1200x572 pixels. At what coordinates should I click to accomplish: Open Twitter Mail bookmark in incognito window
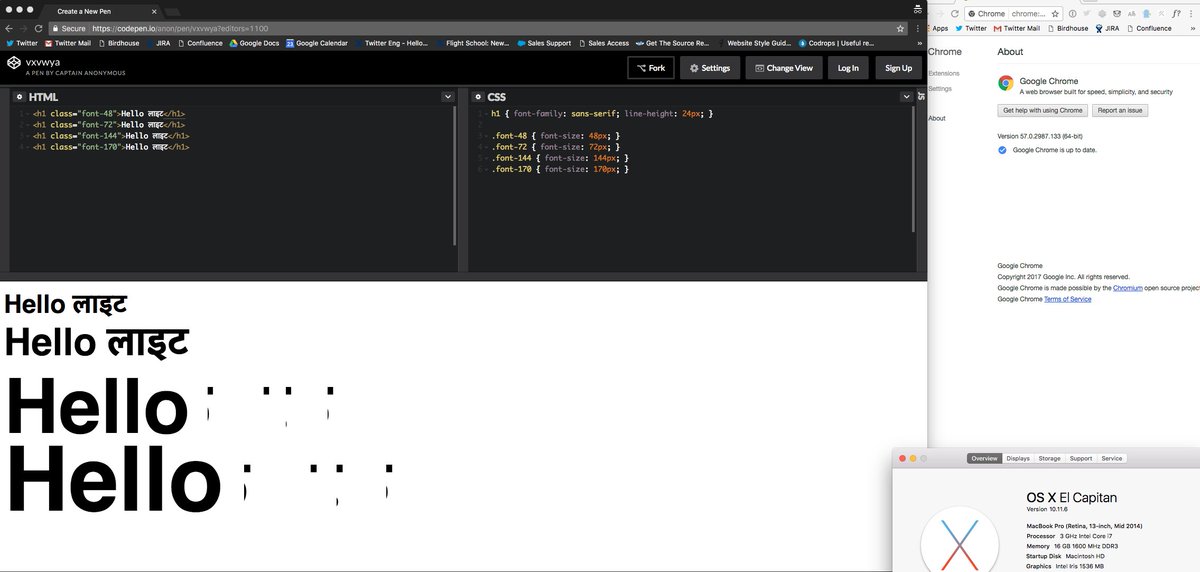point(68,43)
